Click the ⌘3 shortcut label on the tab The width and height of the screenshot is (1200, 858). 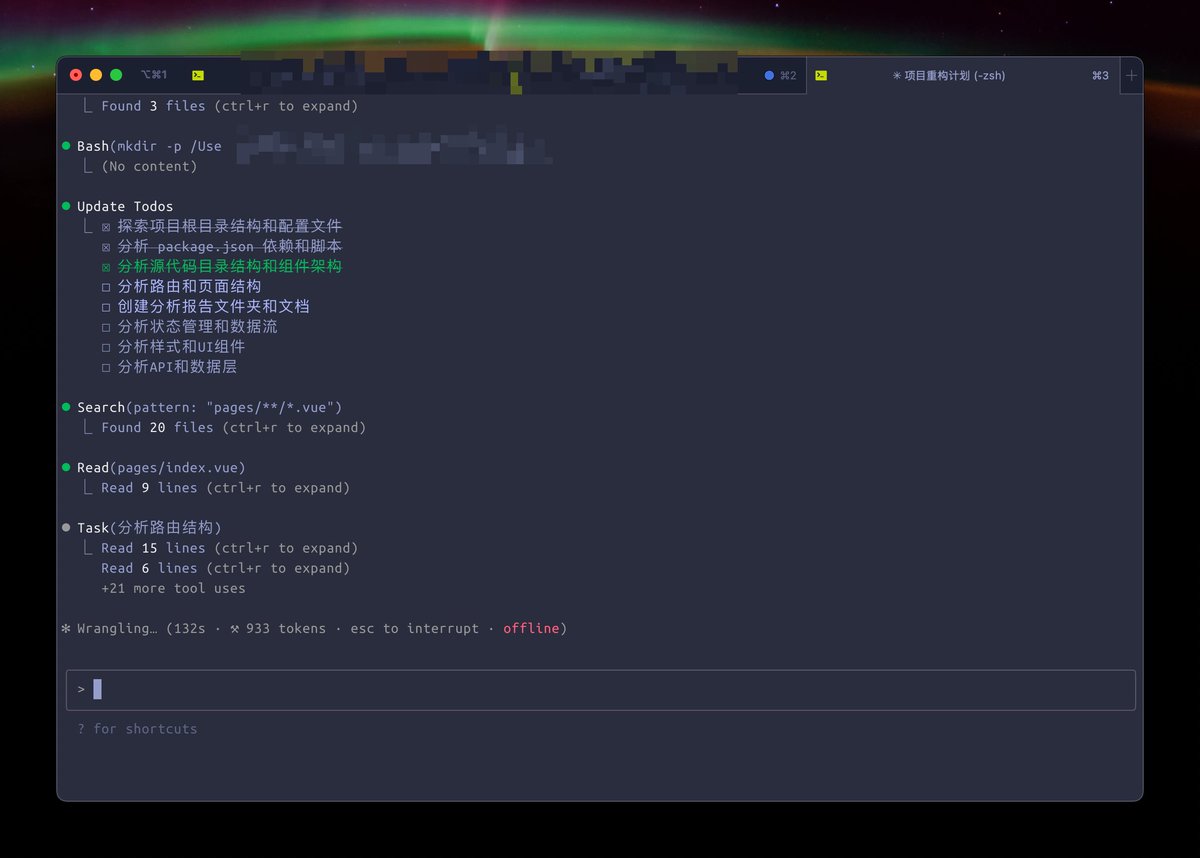[1100, 76]
